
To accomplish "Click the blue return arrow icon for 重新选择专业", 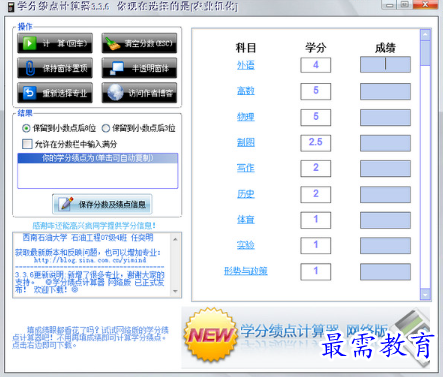I will point(29,92).
